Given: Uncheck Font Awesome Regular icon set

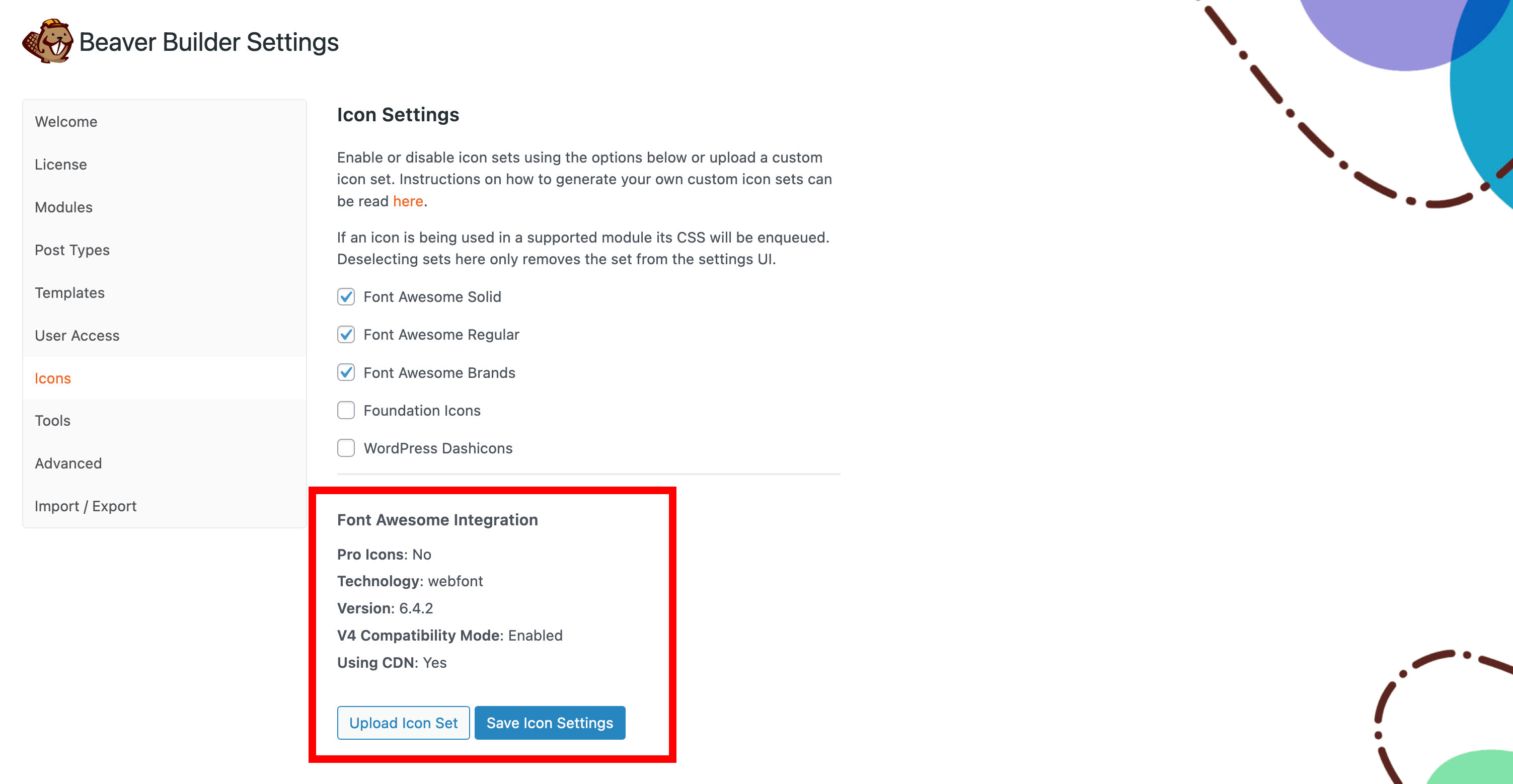Looking at the screenshot, I should [346, 334].
